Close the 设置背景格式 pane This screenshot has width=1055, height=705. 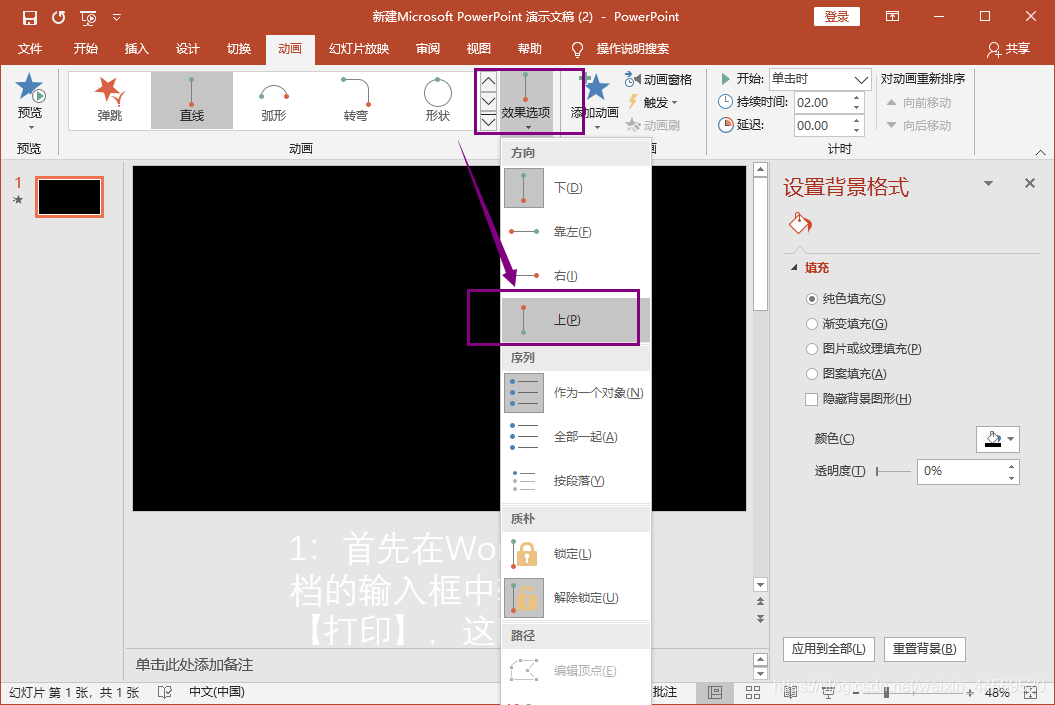pos(1029,183)
